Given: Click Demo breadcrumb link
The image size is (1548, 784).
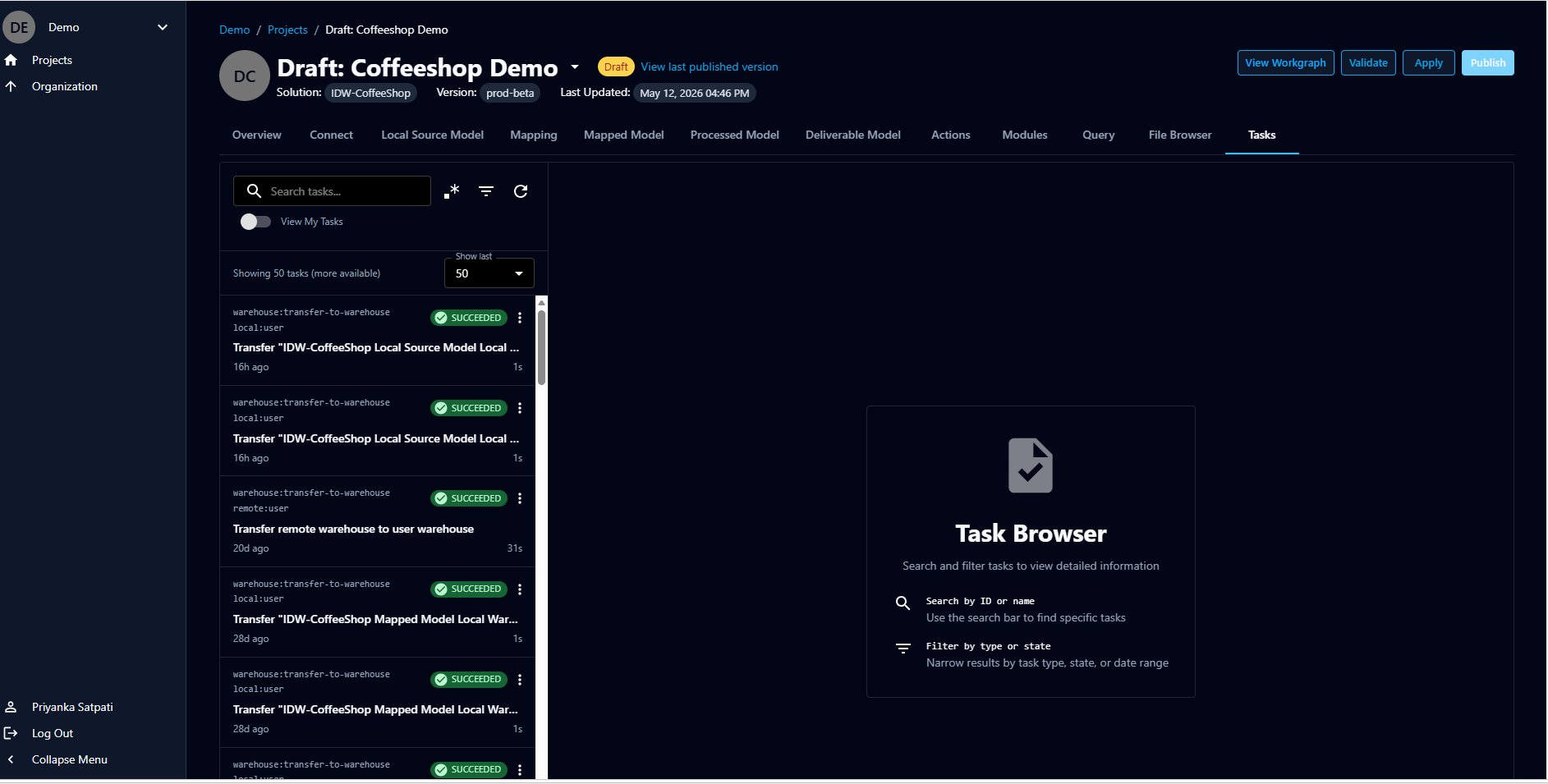Looking at the screenshot, I should [x=234, y=30].
